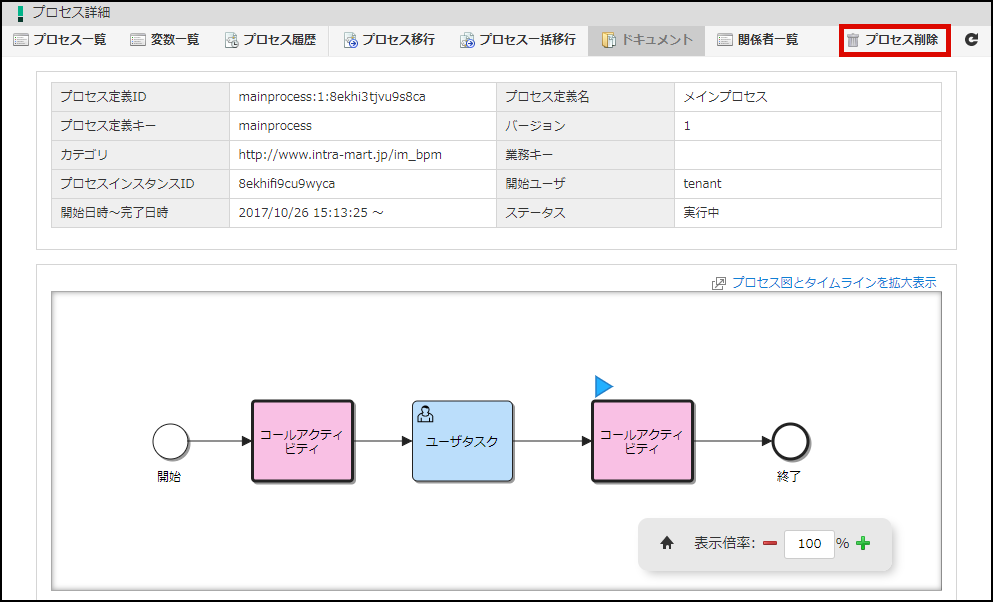Click the 業務キー label cell

pyautogui.click(x=585, y=154)
